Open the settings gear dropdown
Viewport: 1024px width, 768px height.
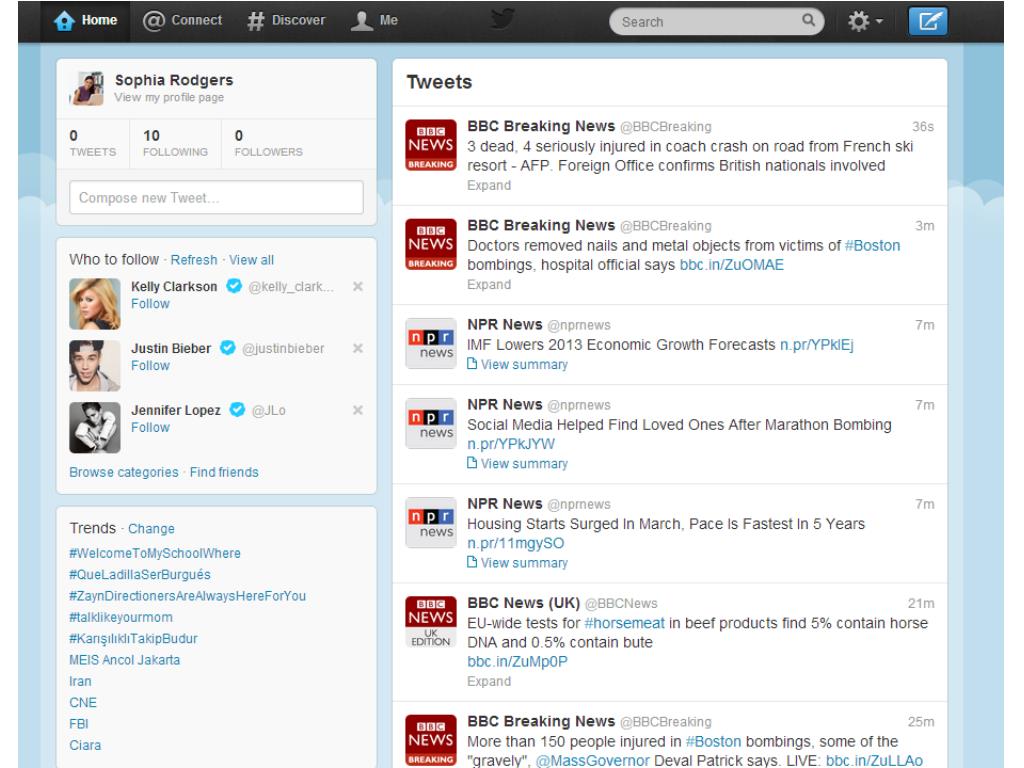[x=865, y=22]
